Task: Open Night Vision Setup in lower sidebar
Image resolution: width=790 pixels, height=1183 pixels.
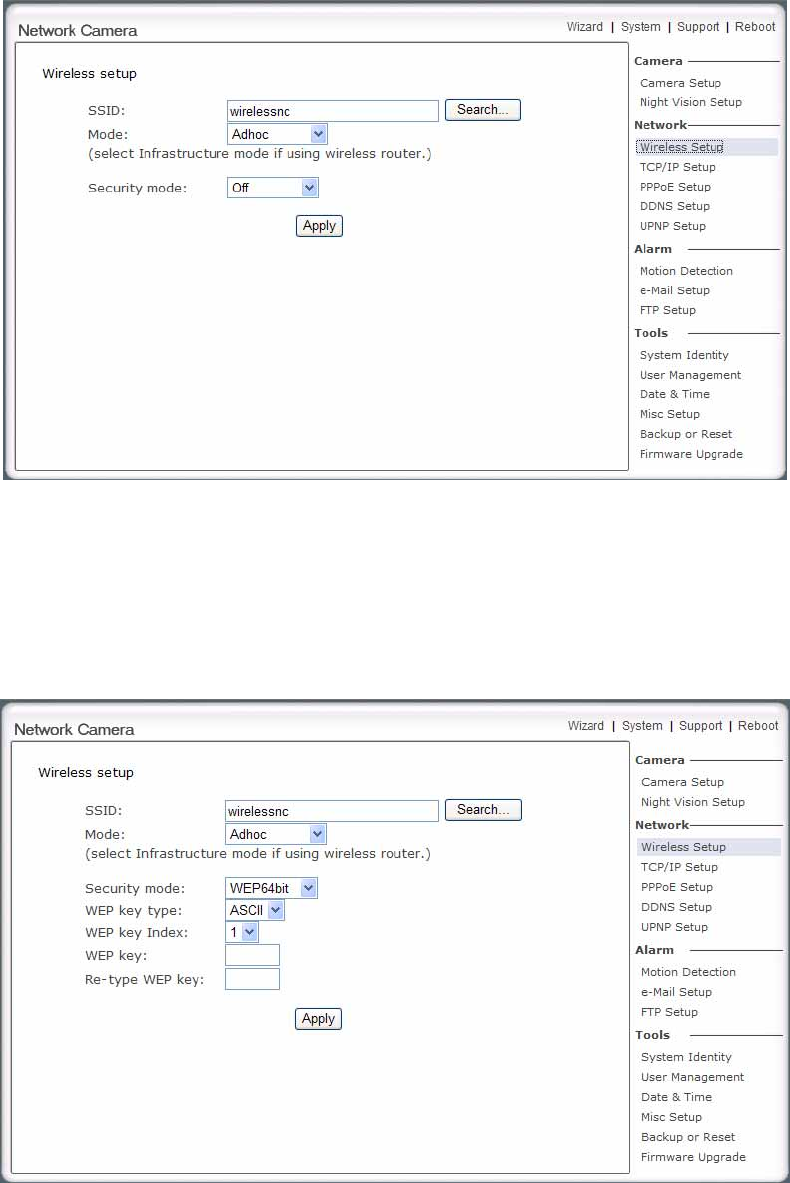Action: [693, 802]
